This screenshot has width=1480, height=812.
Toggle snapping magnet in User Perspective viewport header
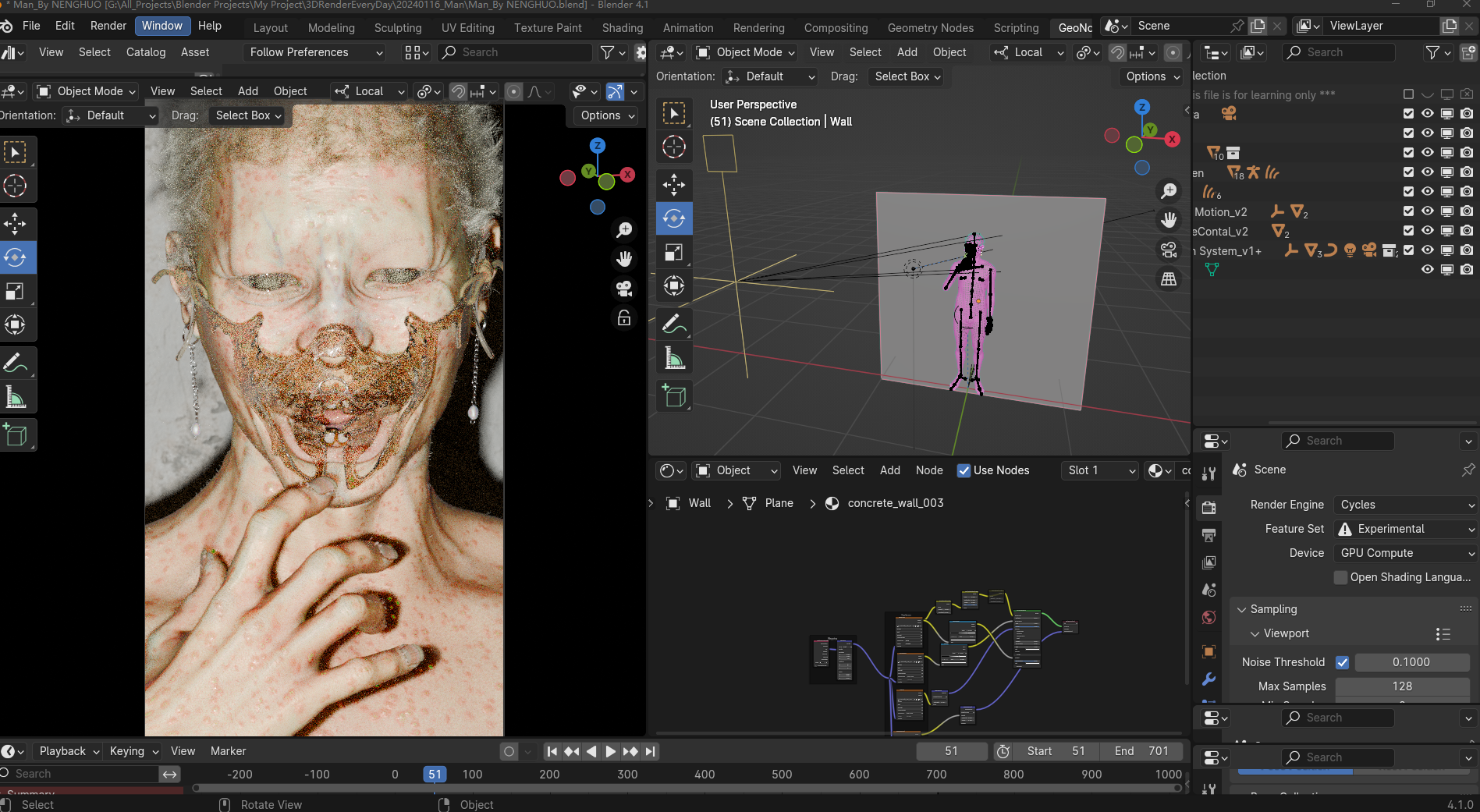[x=1117, y=52]
